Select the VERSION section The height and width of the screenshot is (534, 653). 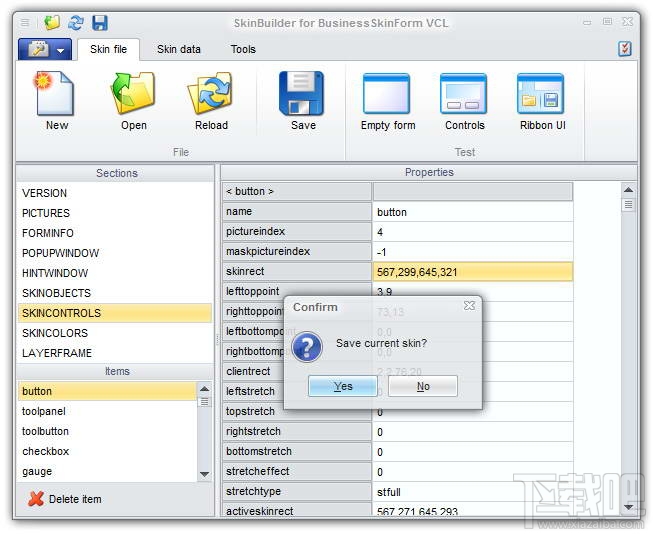(x=115, y=193)
